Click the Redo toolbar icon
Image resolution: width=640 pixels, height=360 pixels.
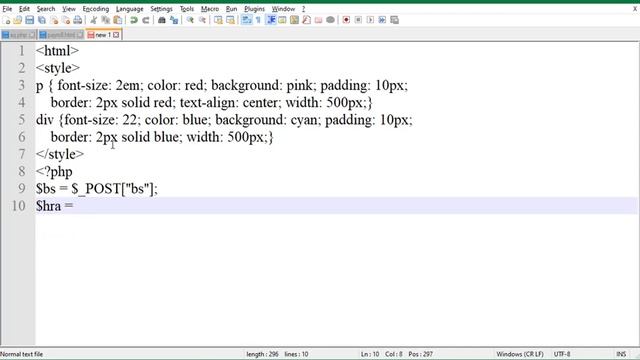(x=146, y=20)
